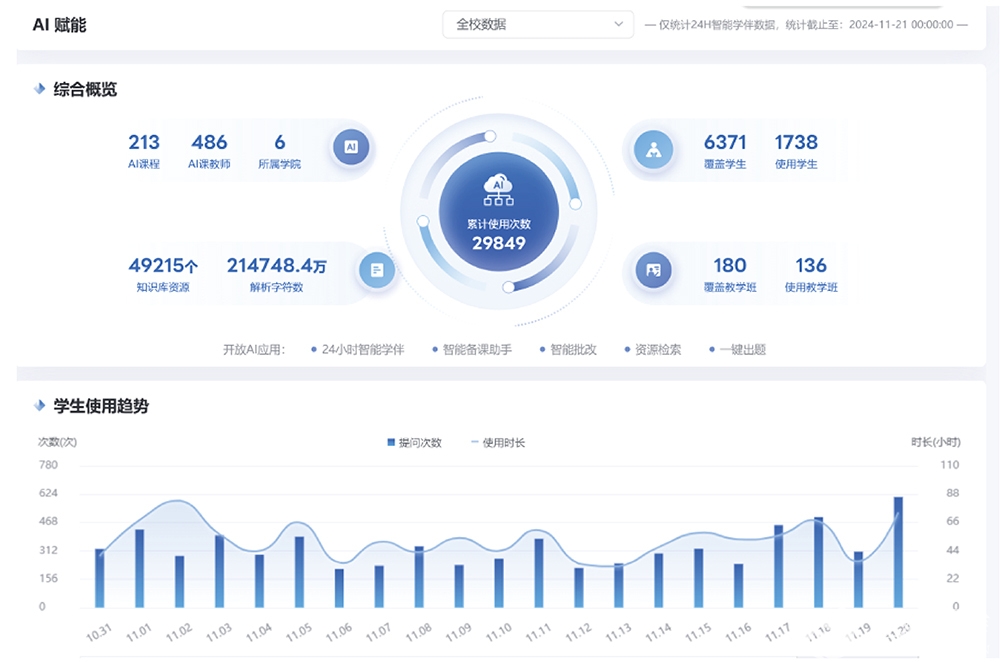The height and width of the screenshot is (662, 1000).
Task: Click the 累计使用次数 29849 value
Action: click(498, 243)
